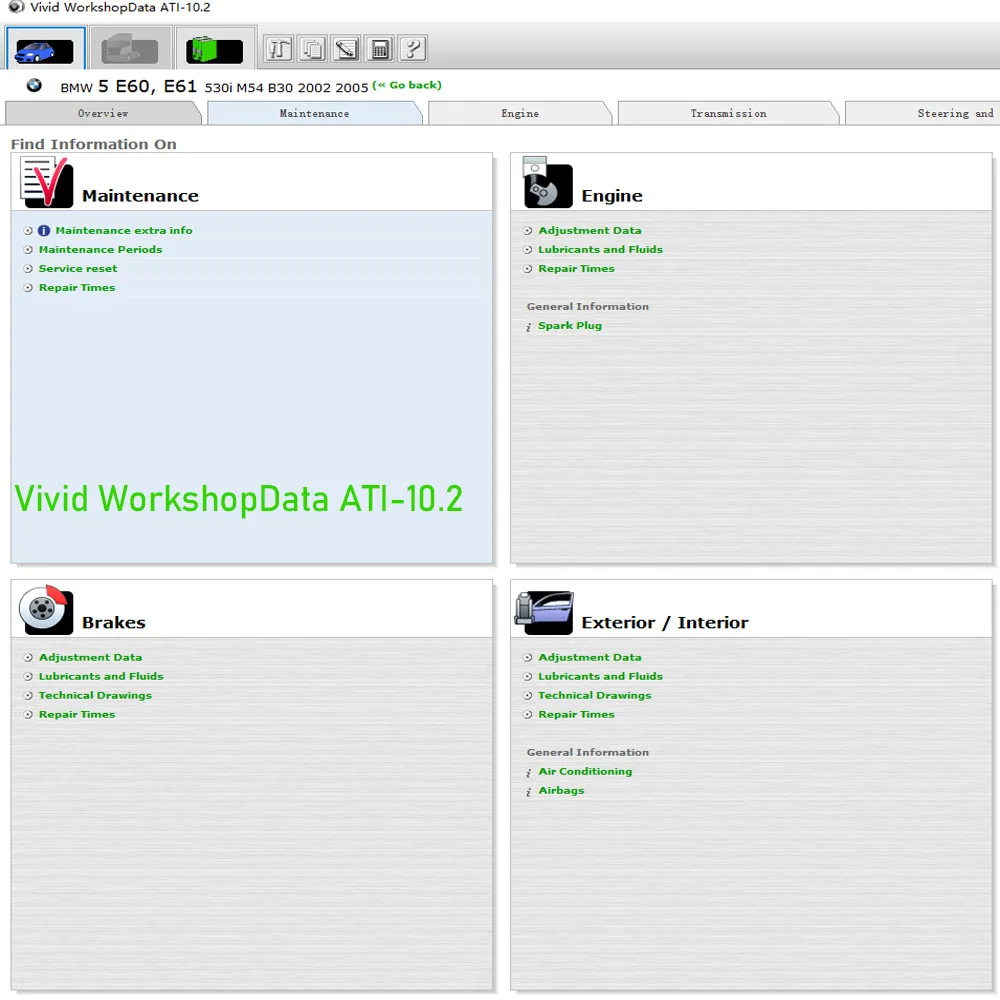This screenshot has width=1000, height=1000.
Task: Click the edit note toolbar icon
Action: coord(346,49)
